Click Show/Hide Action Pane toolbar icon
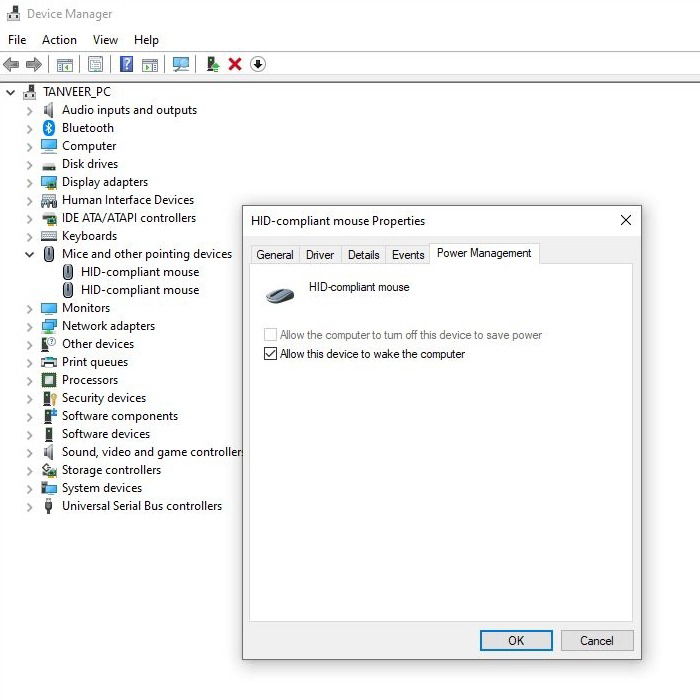 [x=150, y=64]
